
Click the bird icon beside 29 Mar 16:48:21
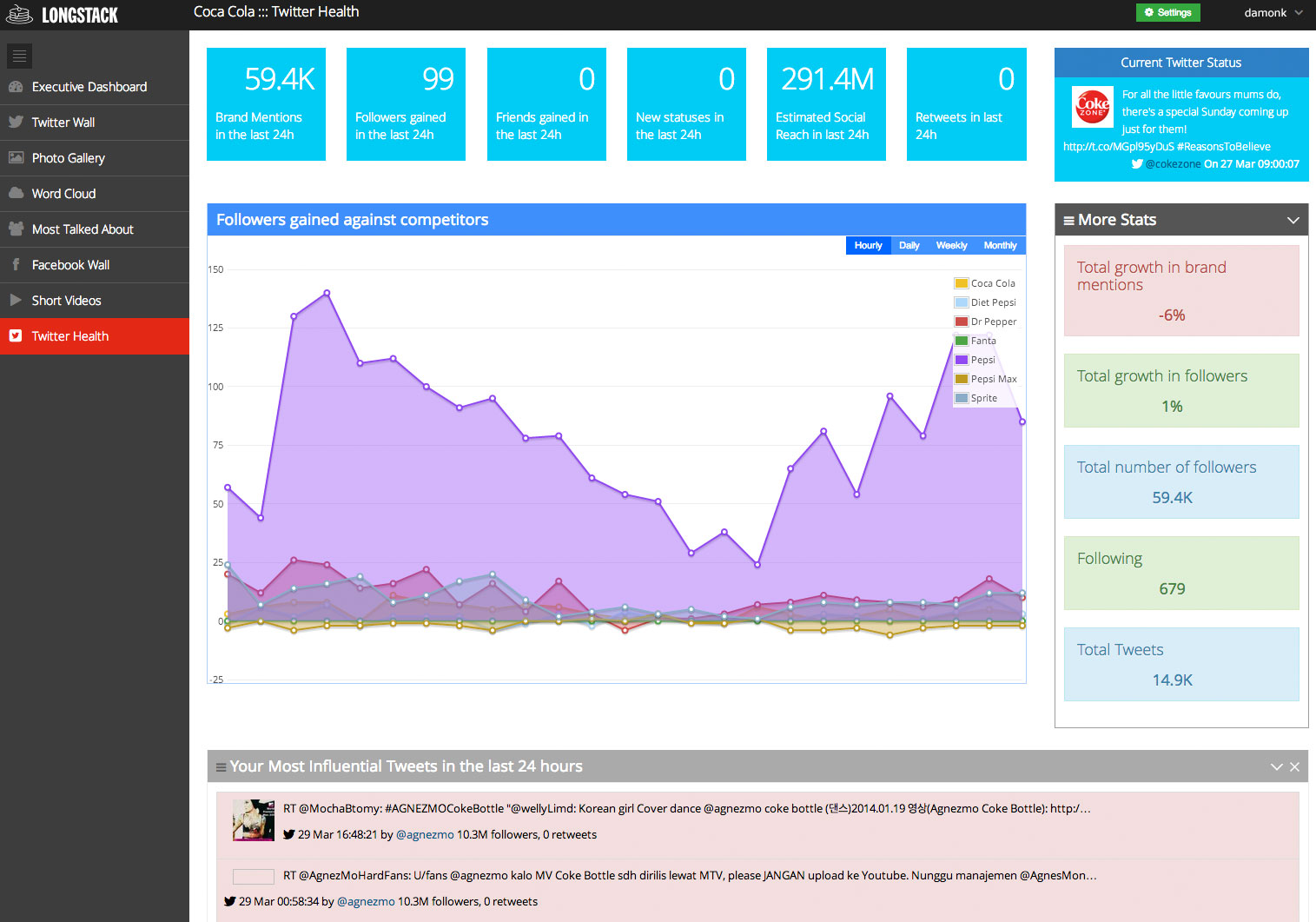[x=289, y=835]
